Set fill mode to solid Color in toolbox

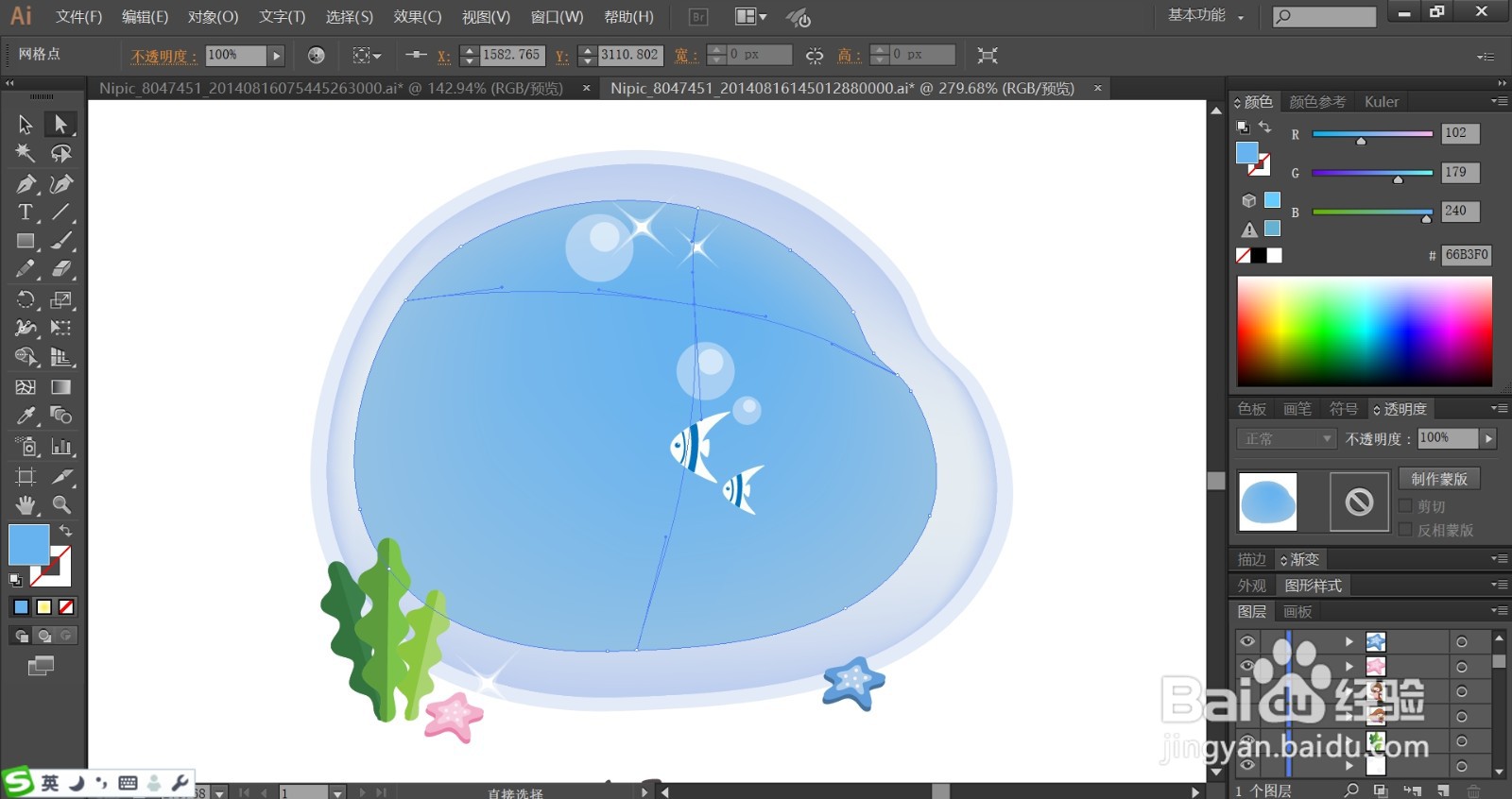[21, 607]
